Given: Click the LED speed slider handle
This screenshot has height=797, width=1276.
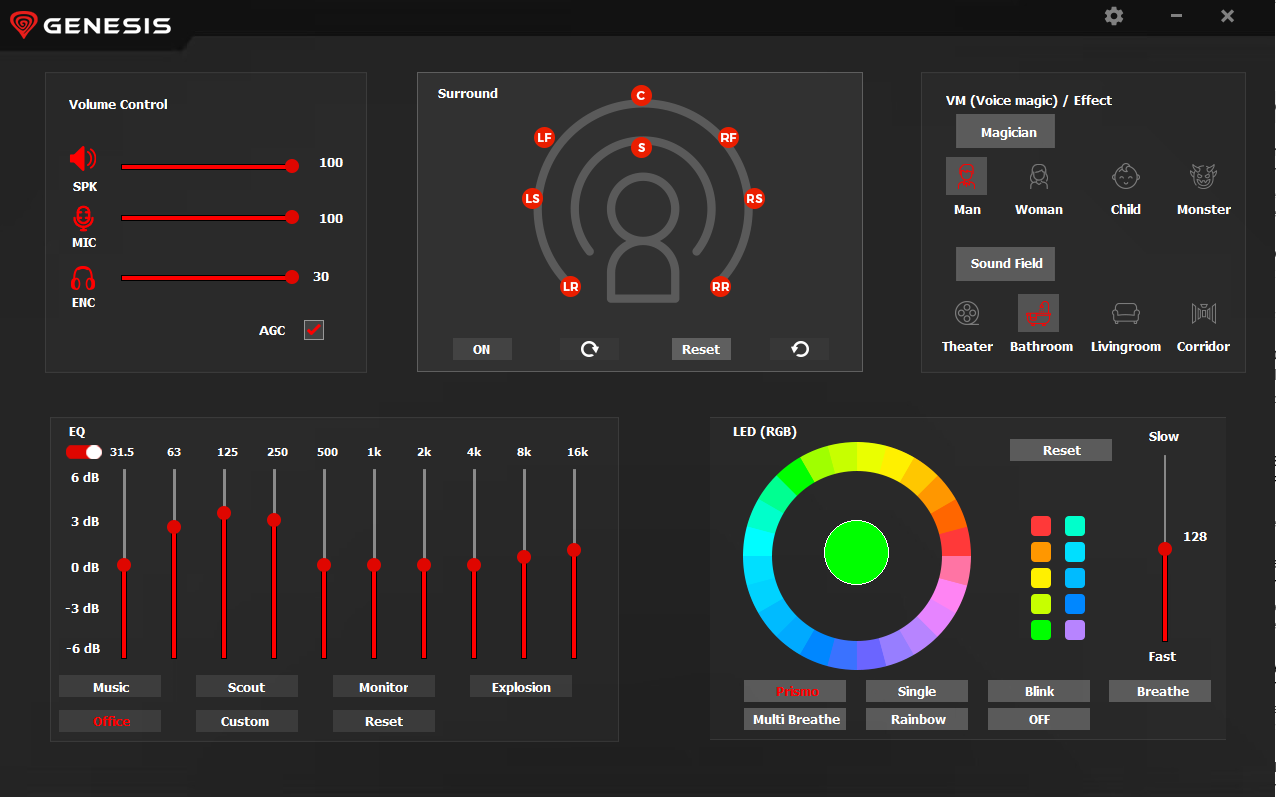Looking at the screenshot, I should (x=1164, y=549).
